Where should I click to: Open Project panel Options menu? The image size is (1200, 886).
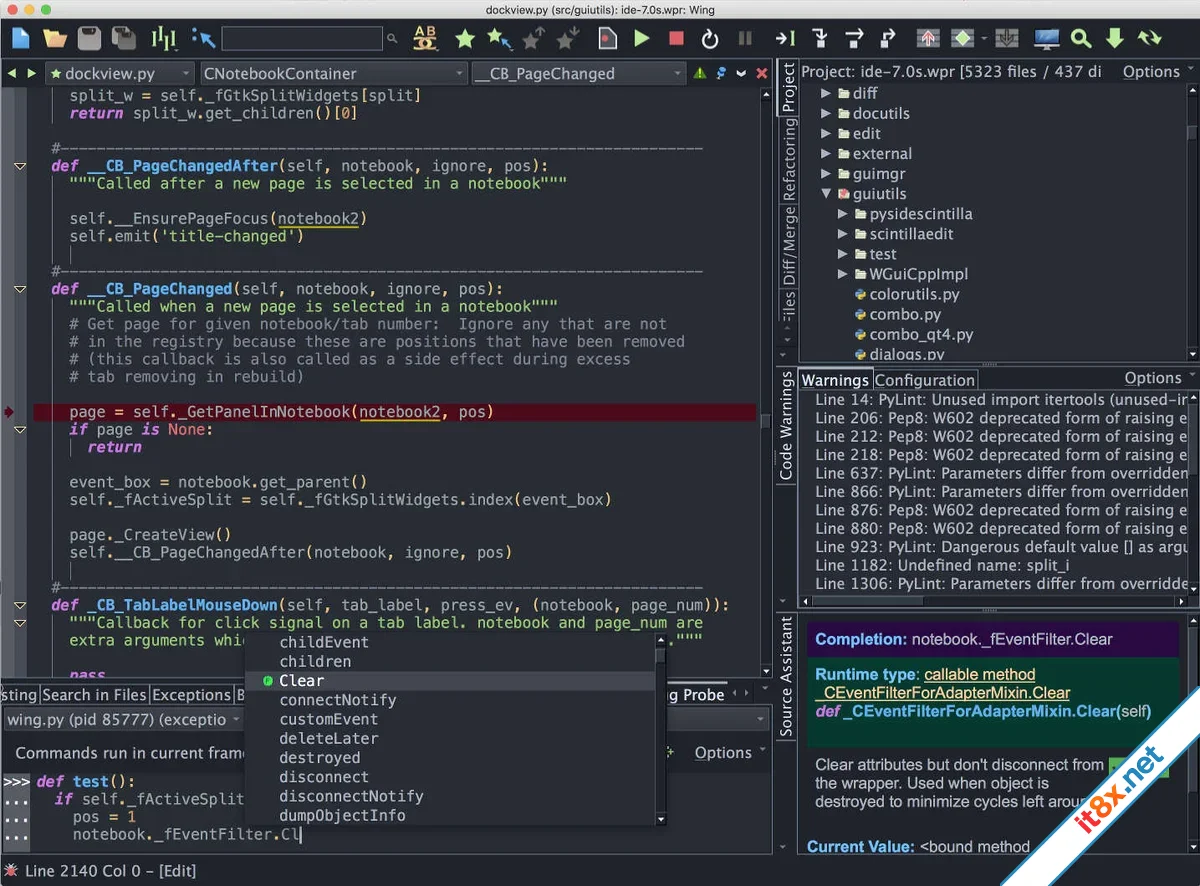pyautogui.click(x=1158, y=71)
